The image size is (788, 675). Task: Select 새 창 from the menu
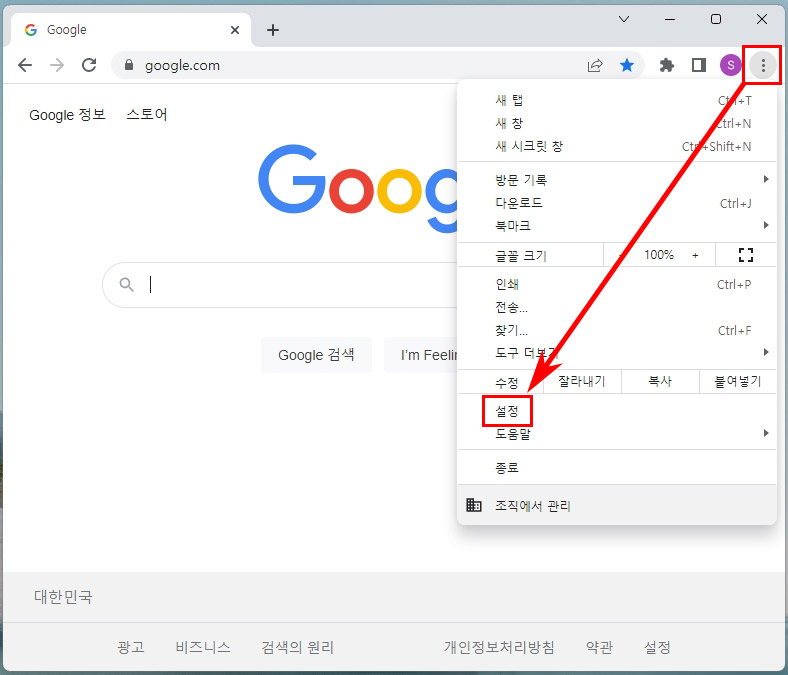pyautogui.click(x=617, y=123)
